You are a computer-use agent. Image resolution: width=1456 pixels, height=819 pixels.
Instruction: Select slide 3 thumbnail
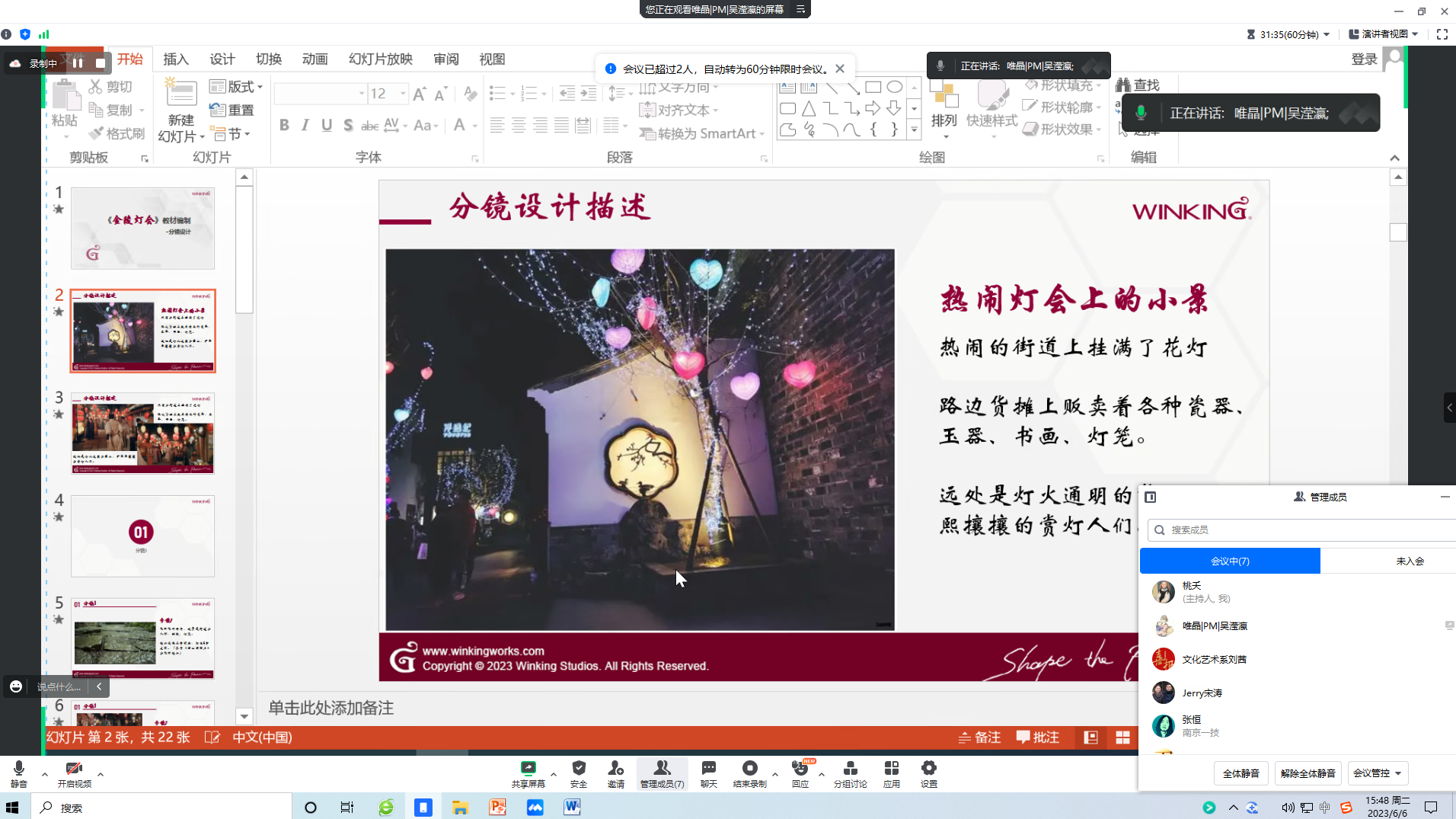pos(143,433)
